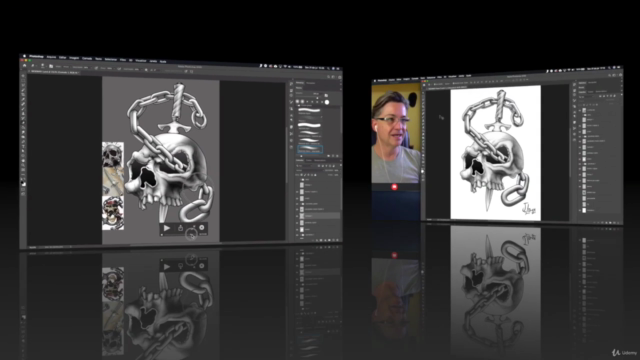Toggle the bottom layer's eye in right window
The width and height of the screenshot is (640, 360).
point(580,210)
